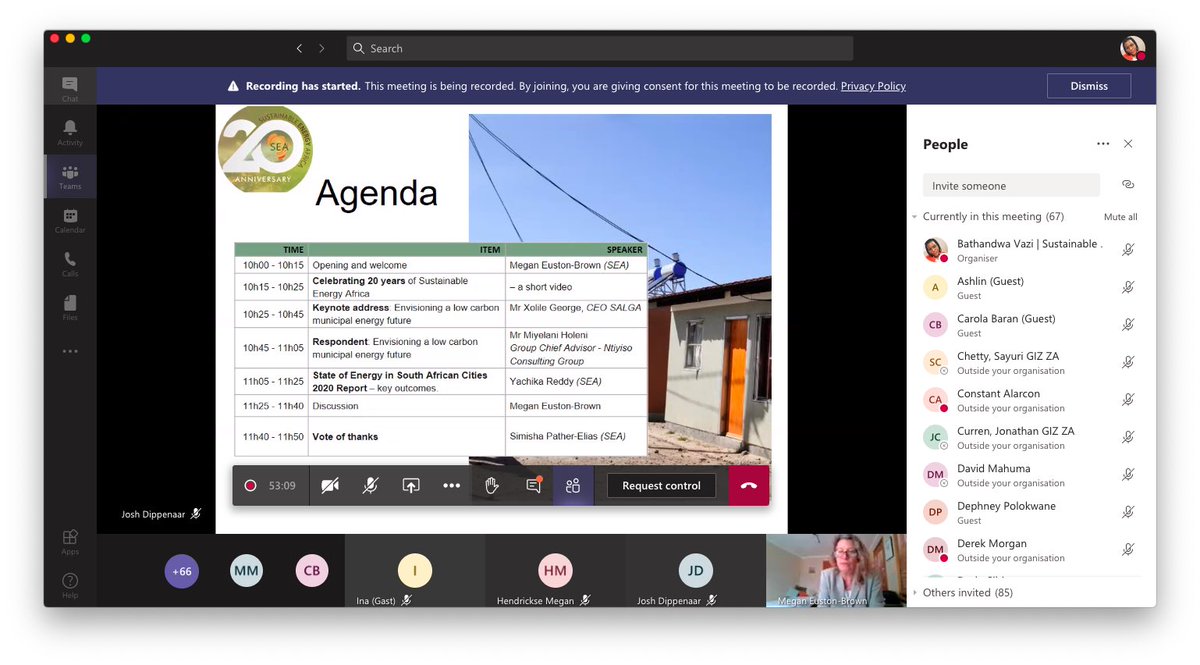The image size is (1200, 665).
Task: Open the profile avatar menu
Action: 1132,48
